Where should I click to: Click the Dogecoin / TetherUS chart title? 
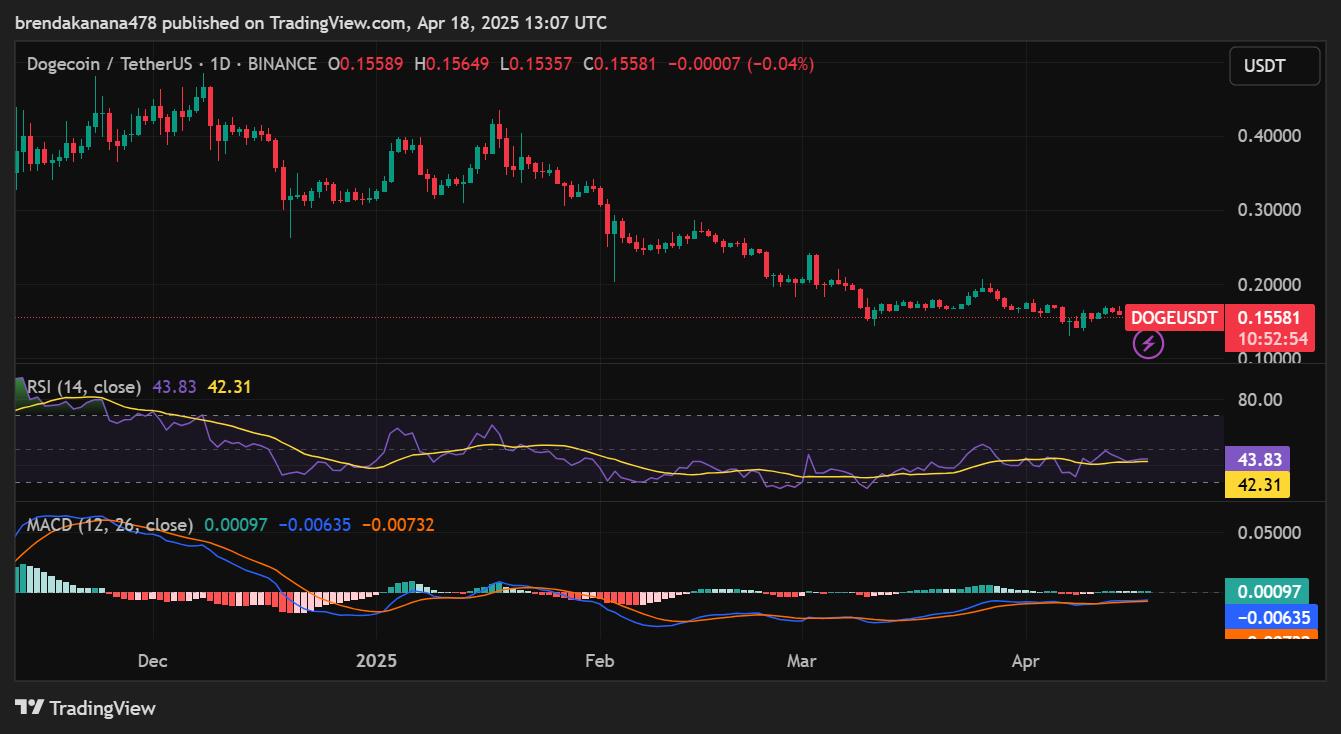coord(111,64)
